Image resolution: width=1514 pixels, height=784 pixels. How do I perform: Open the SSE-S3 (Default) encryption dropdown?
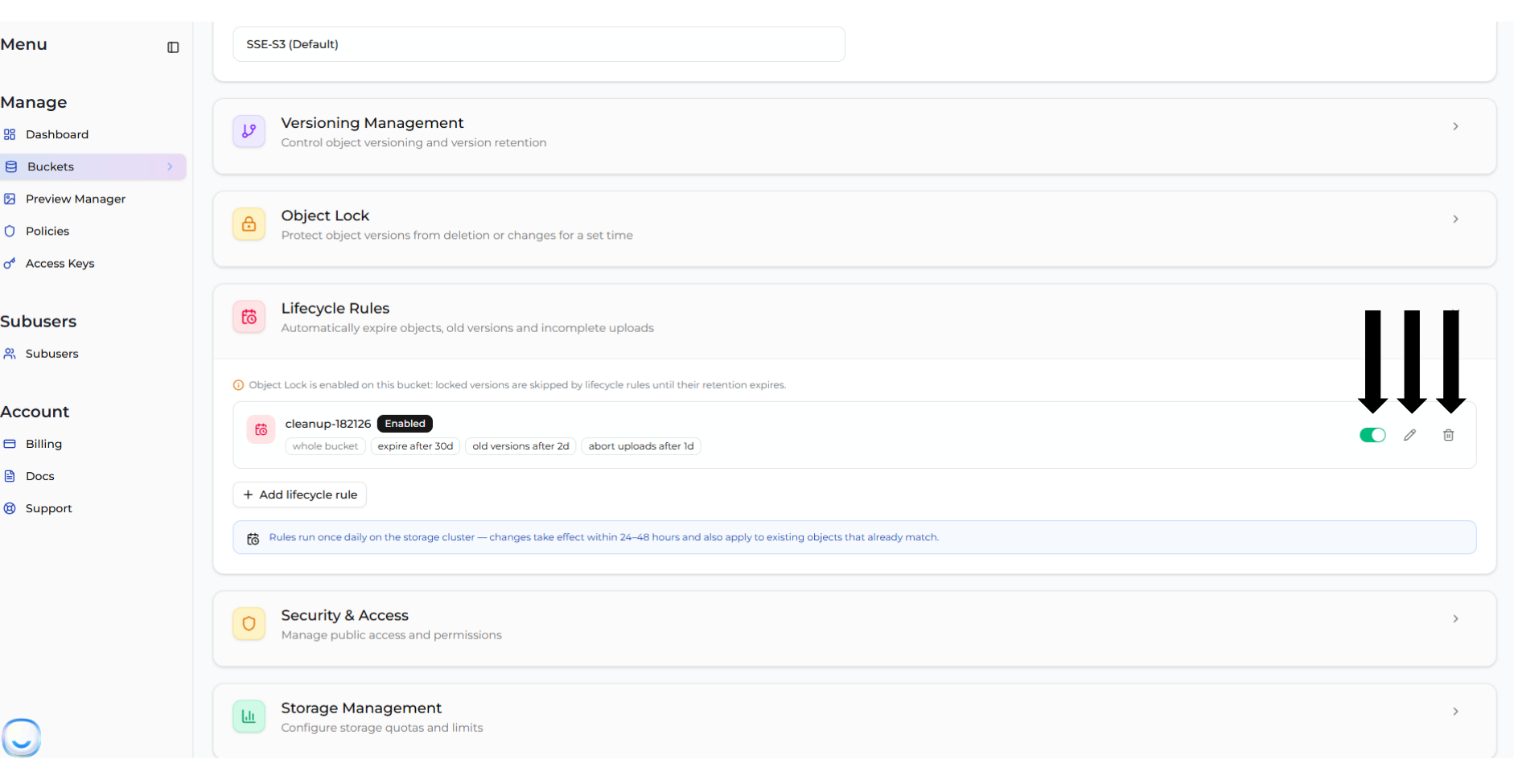click(x=539, y=44)
